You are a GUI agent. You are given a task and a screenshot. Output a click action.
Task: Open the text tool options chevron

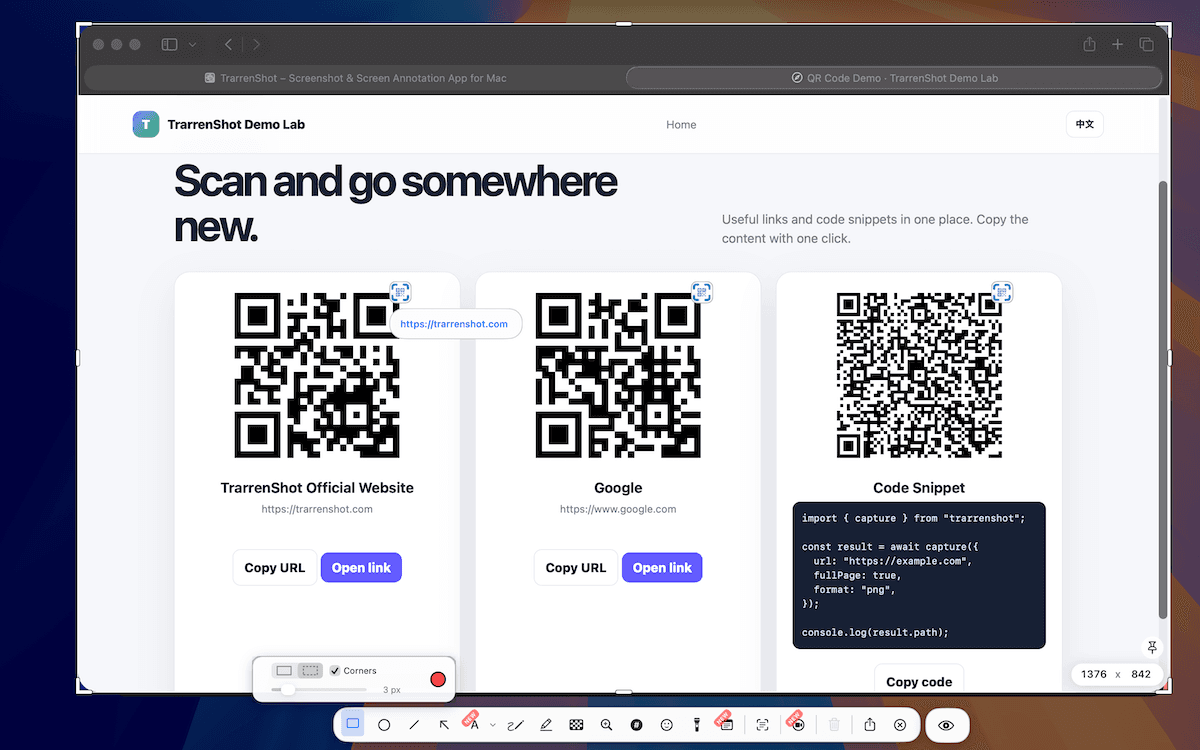[493, 725]
